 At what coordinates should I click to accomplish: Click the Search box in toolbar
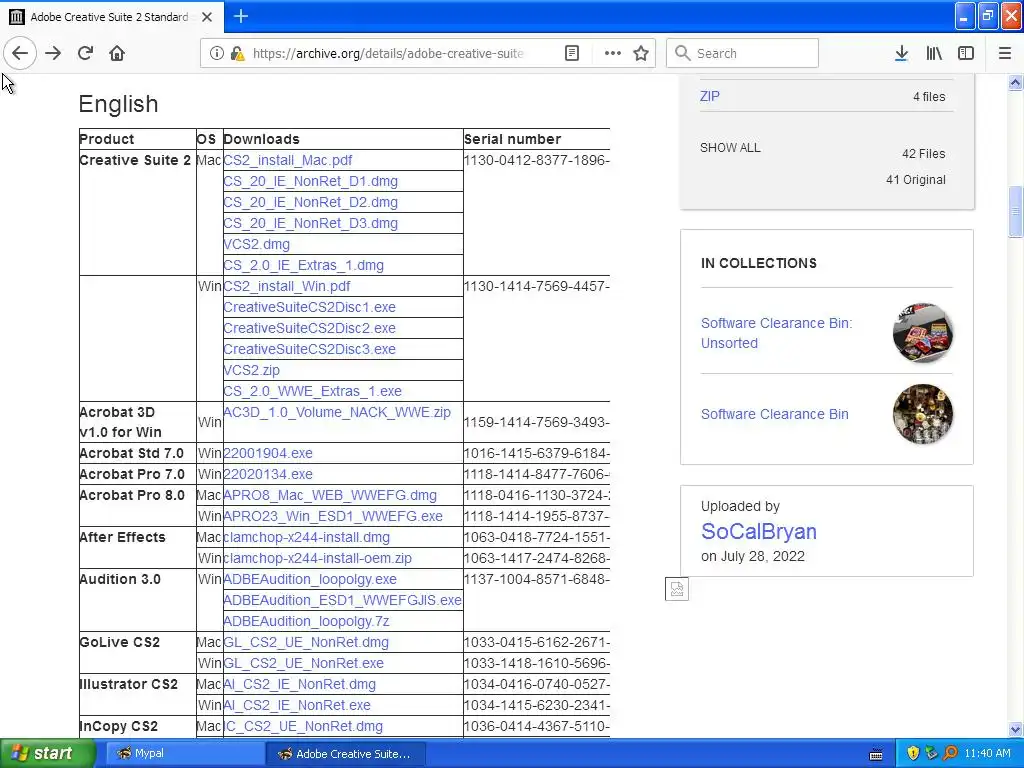click(742, 53)
